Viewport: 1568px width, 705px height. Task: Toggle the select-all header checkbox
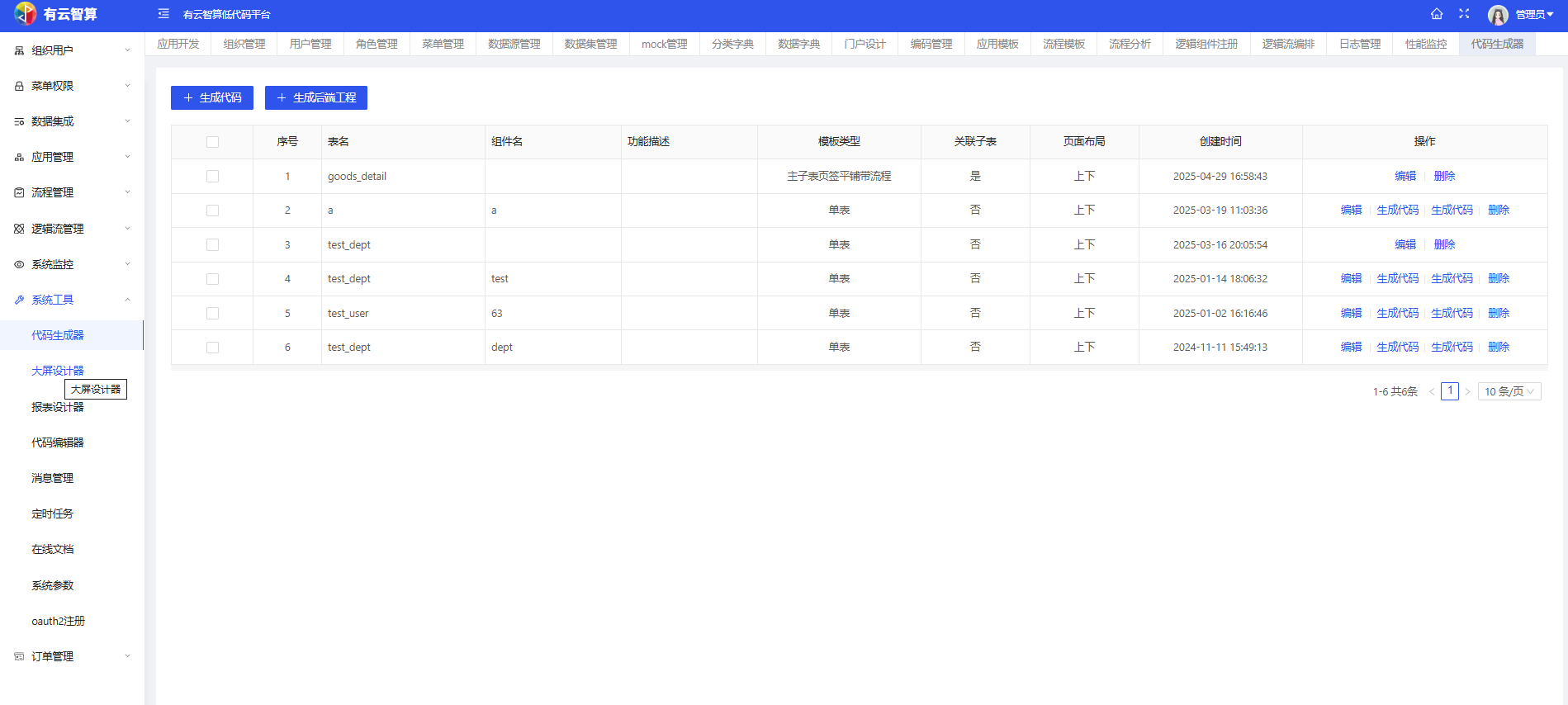pyautogui.click(x=212, y=142)
